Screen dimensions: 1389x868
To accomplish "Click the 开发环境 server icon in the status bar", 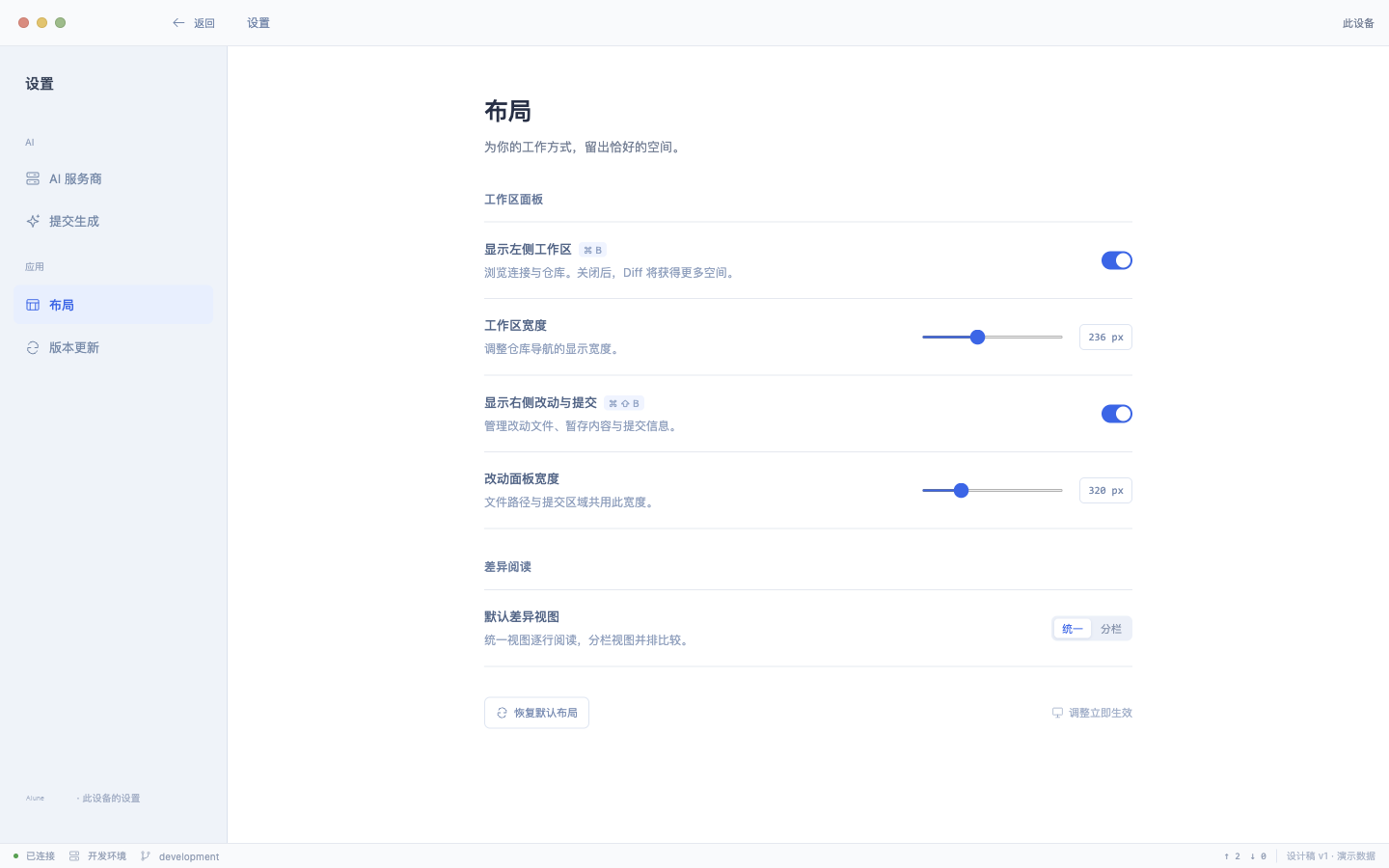I will point(74,856).
